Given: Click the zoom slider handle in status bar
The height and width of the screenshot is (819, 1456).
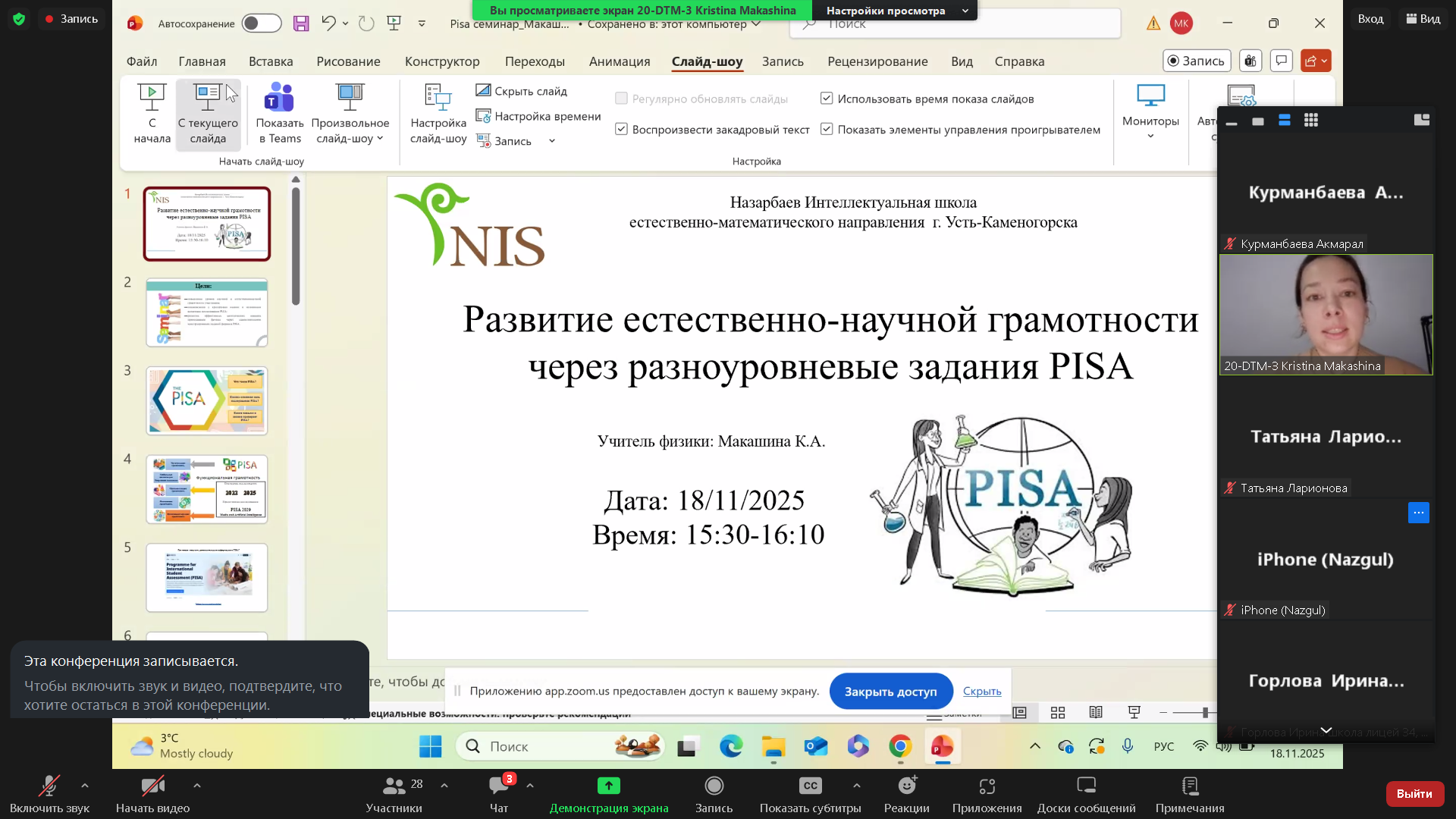Looking at the screenshot, I should click(x=1205, y=712).
